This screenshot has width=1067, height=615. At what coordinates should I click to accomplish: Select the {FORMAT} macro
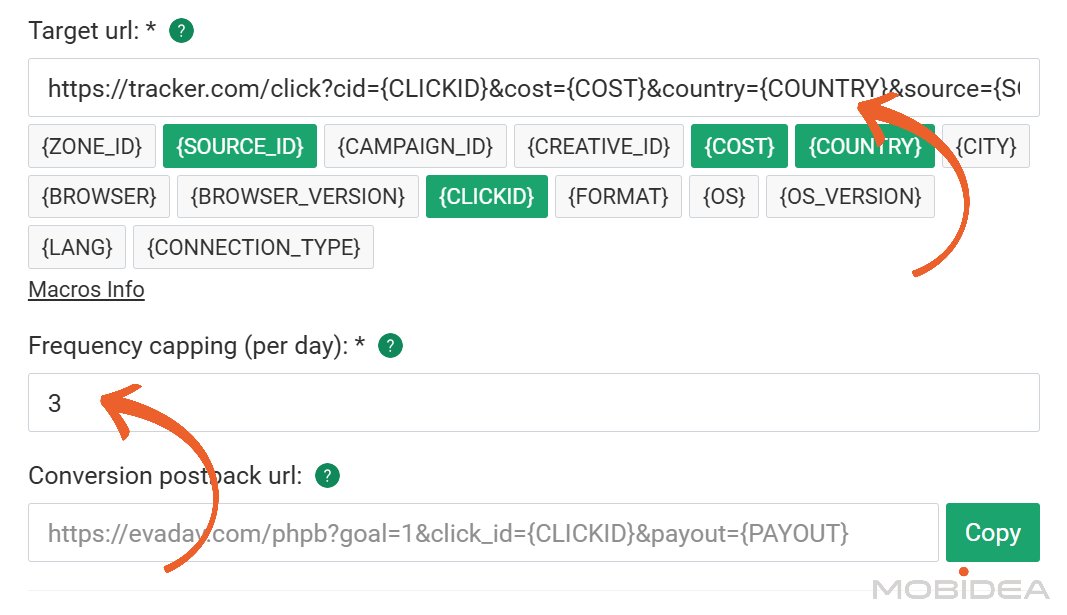tap(619, 197)
